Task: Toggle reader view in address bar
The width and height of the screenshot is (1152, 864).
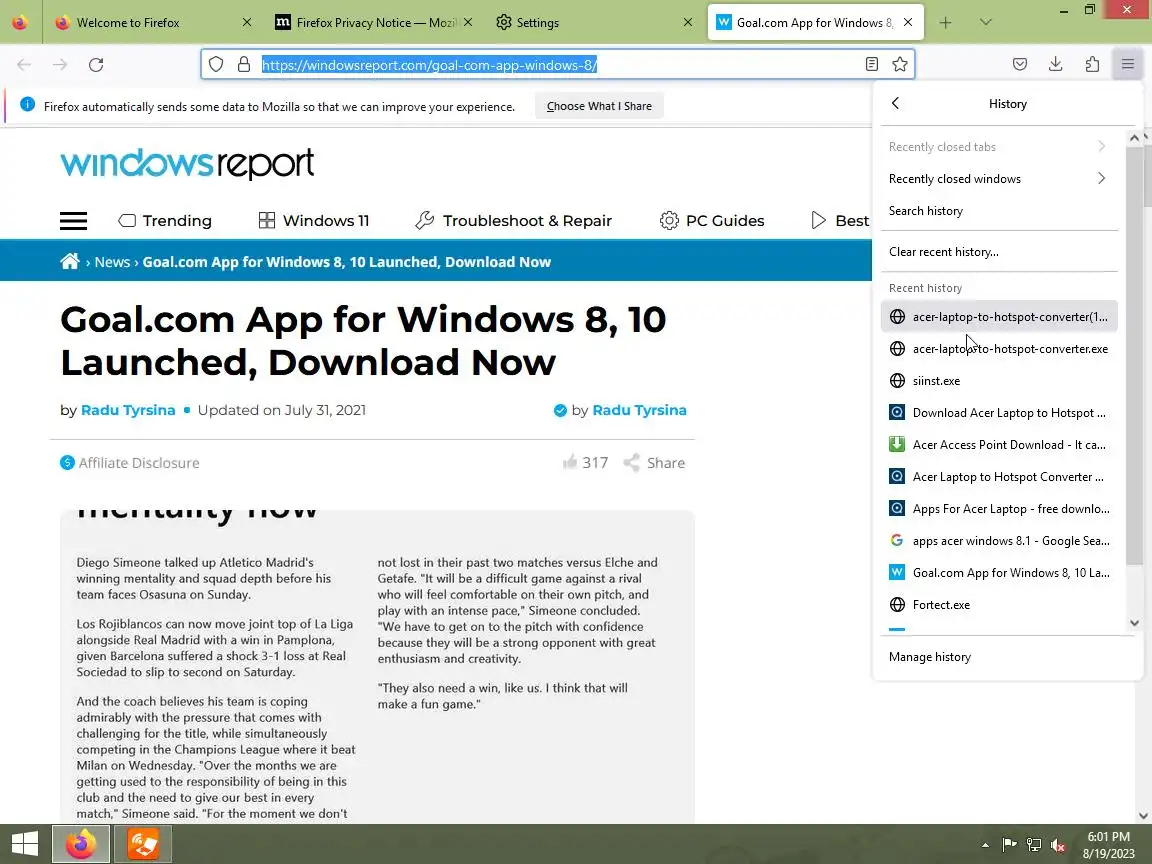Action: coord(871,65)
